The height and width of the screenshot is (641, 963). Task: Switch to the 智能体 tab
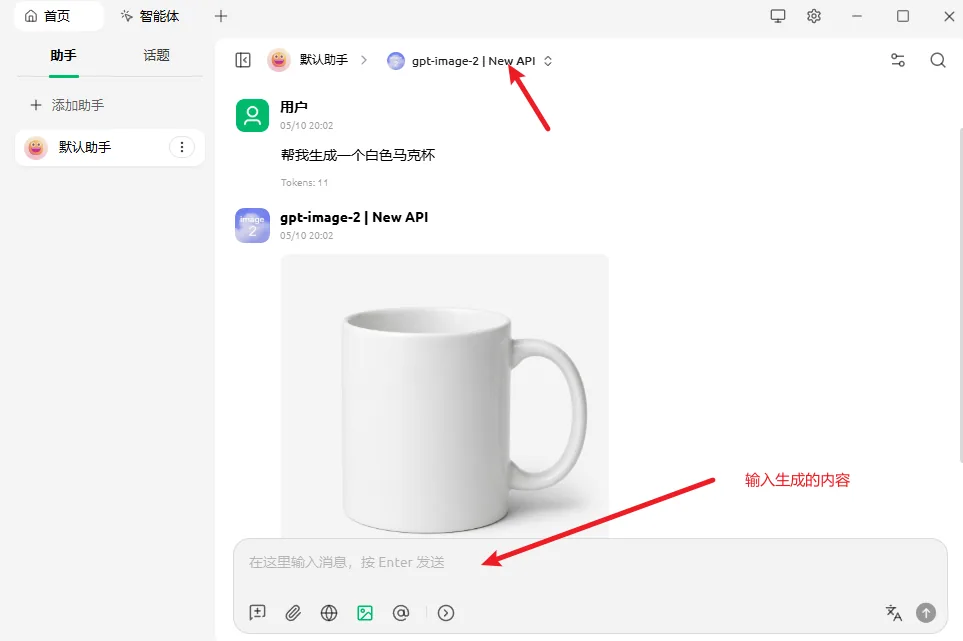point(150,16)
